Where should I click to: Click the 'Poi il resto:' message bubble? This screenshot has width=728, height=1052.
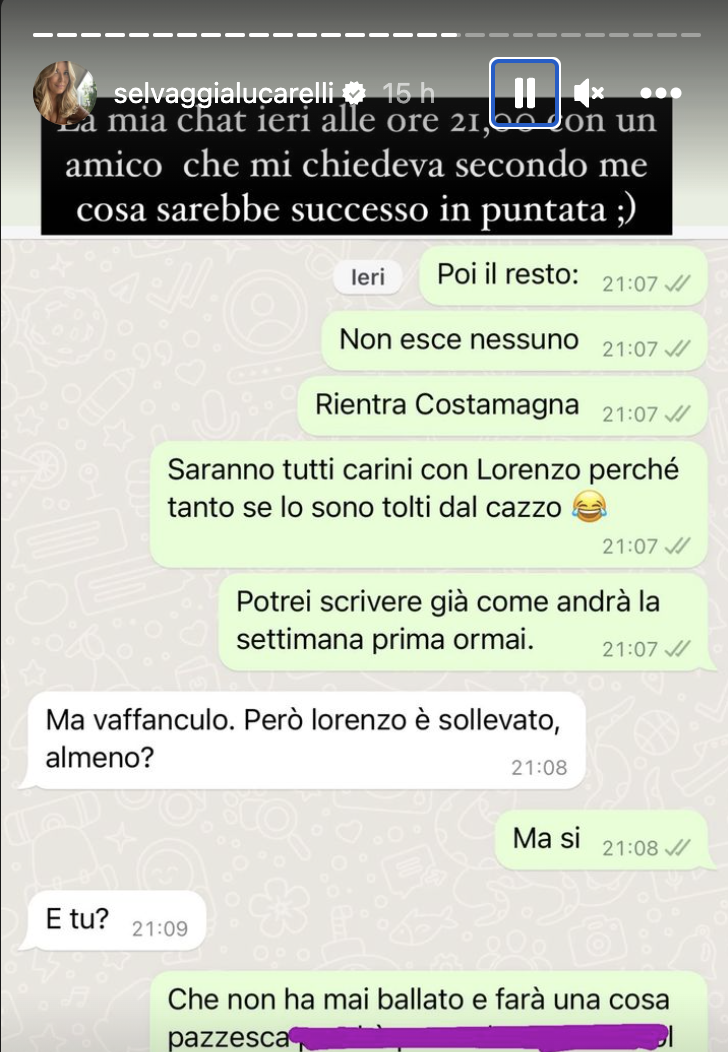[563, 276]
